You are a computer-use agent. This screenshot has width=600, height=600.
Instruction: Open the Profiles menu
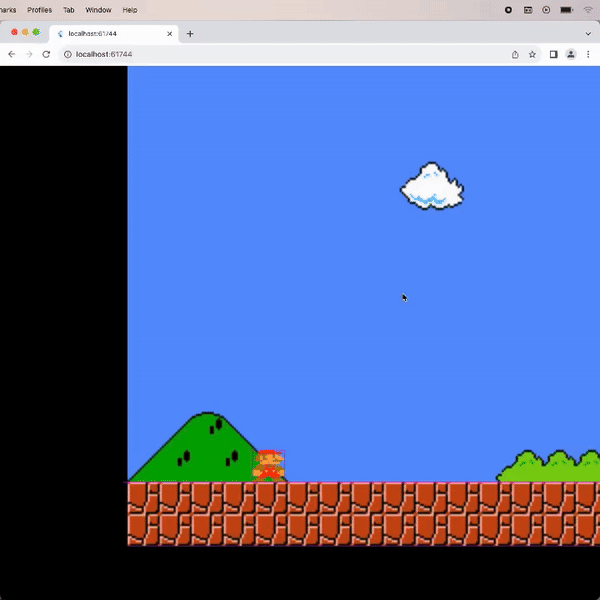(39, 9)
